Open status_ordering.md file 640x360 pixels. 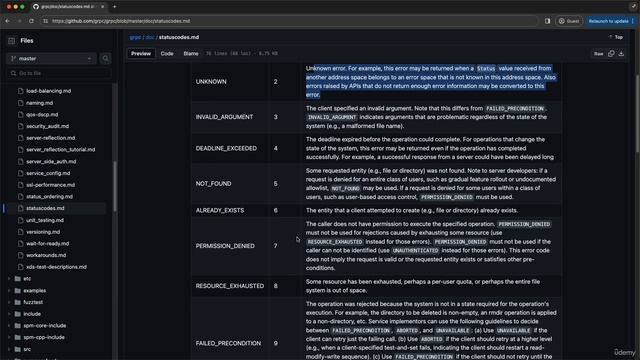(49, 197)
